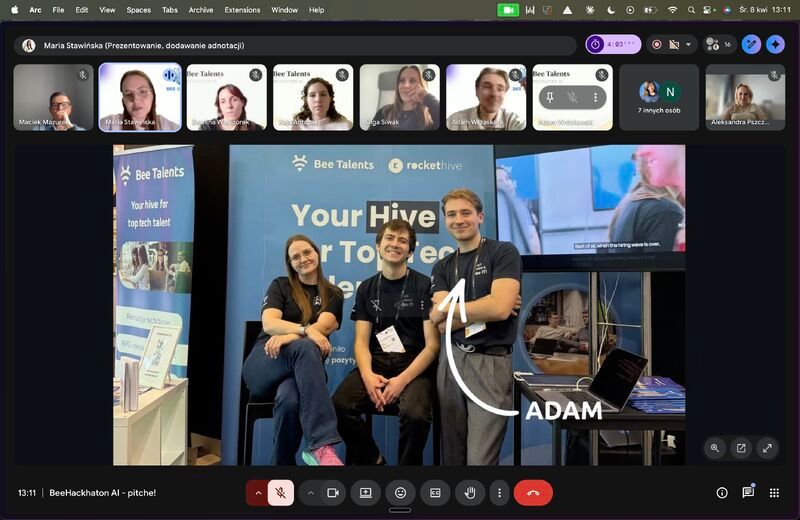Select Aleksandra Pszcz... video thumbnail
Viewport: 800px width, 520px height.
pos(745,97)
